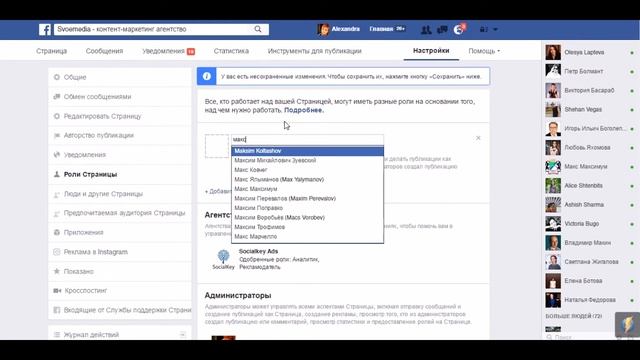Open Показано settings section
640x360 pixels.
pyautogui.click(x=120, y=271)
